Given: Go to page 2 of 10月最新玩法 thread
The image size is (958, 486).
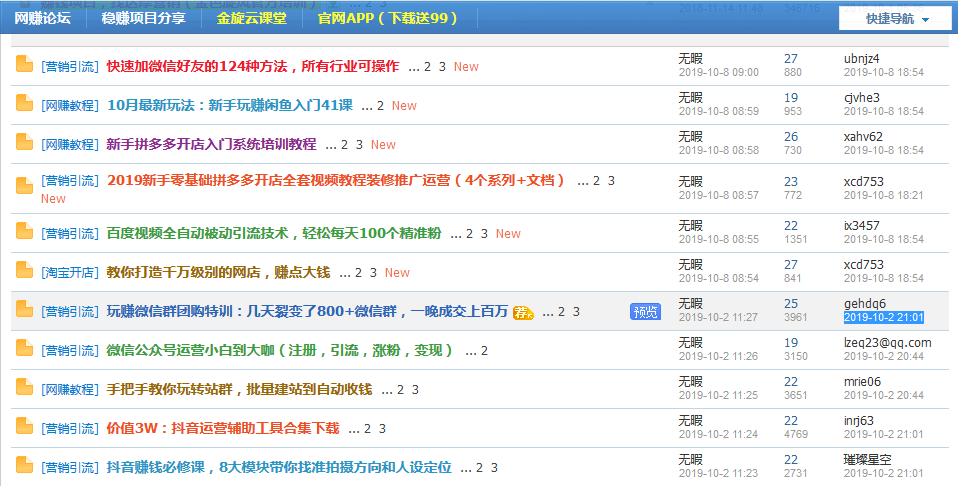Looking at the screenshot, I should point(380,106).
